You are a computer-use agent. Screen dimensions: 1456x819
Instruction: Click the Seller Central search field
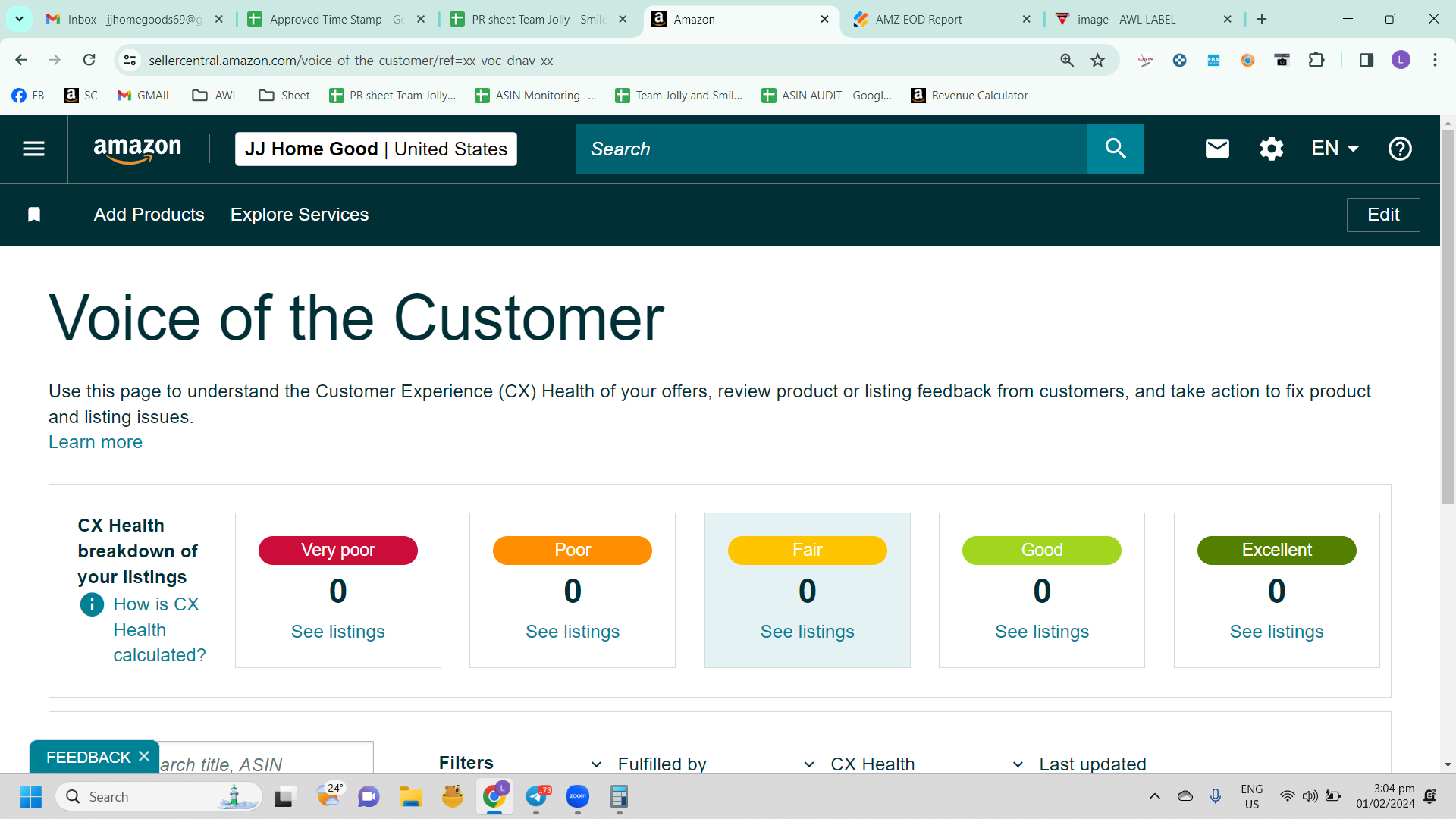tap(831, 149)
